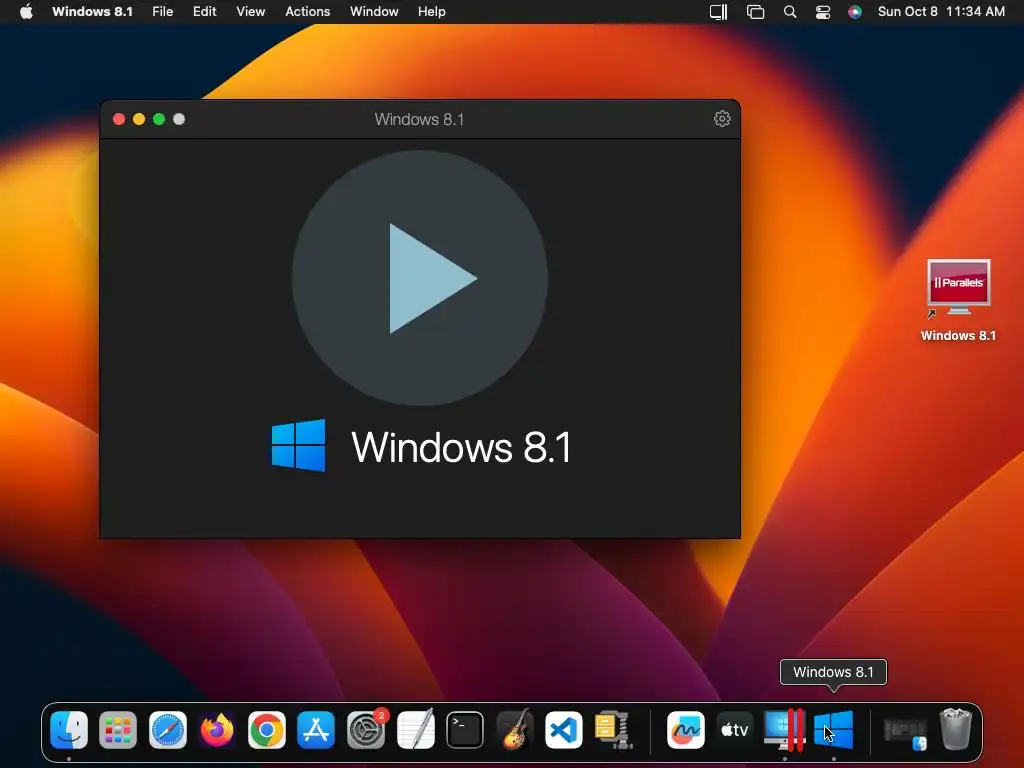Open the archive utility icon in the Dock

tap(613, 729)
